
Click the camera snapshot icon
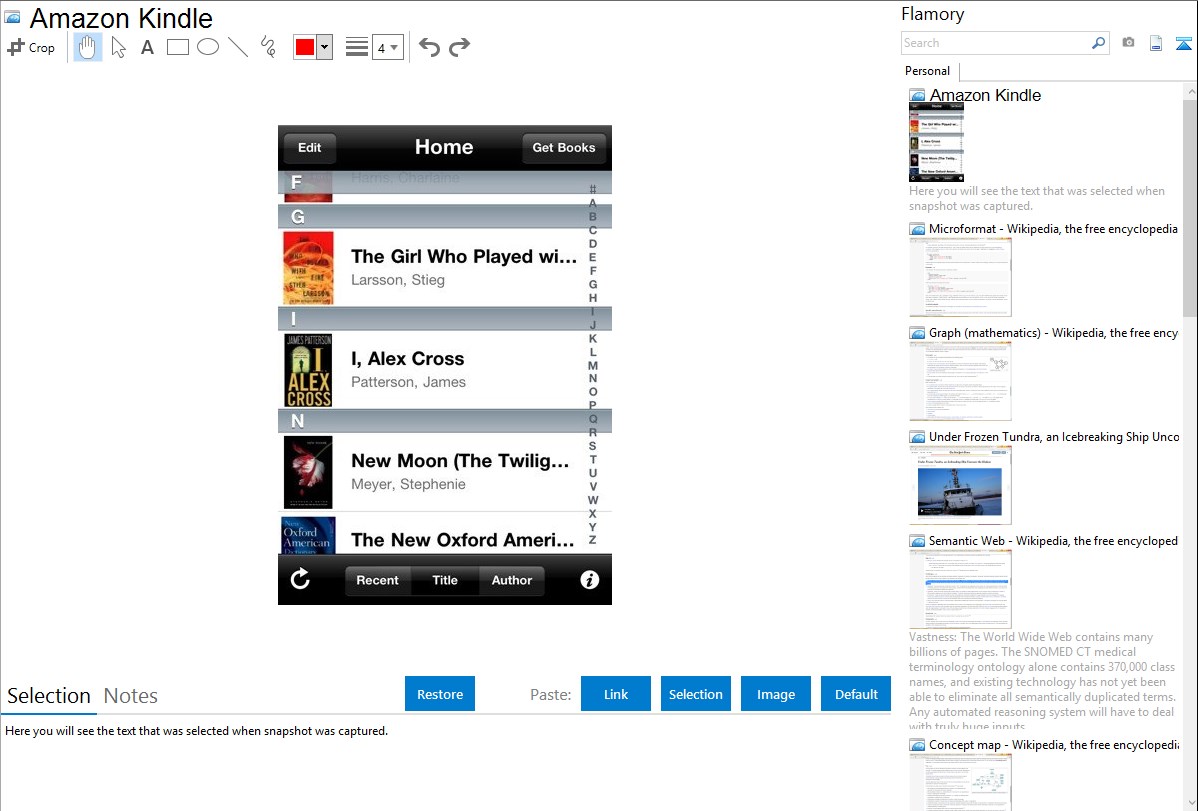coord(1128,43)
